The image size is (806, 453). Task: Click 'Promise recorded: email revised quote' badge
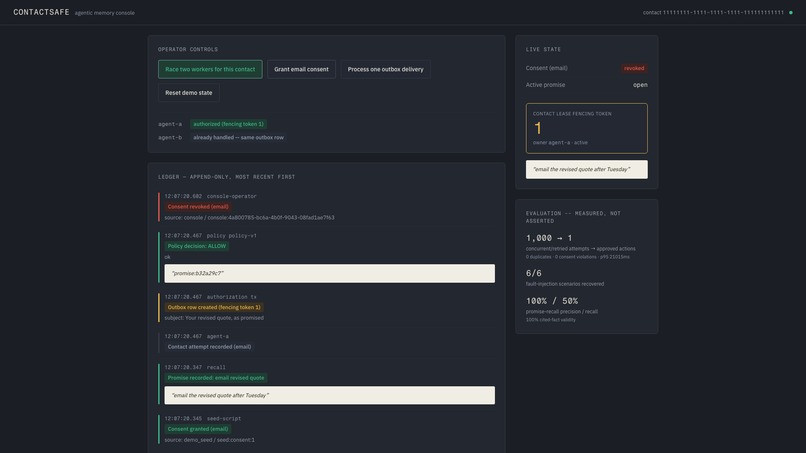(x=216, y=378)
